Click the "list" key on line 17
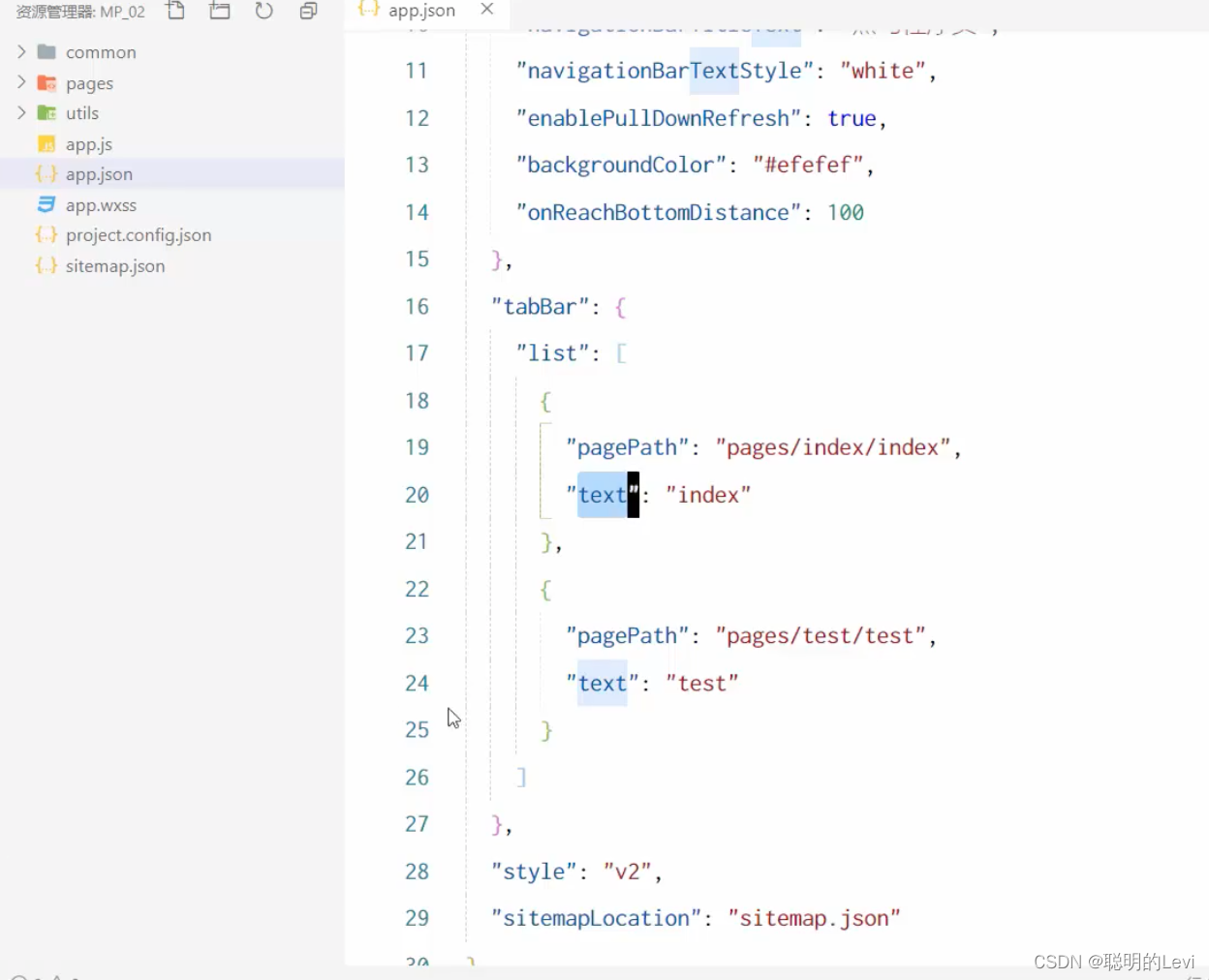Image resolution: width=1209 pixels, height=980 pixels. (x=552, y=353)
